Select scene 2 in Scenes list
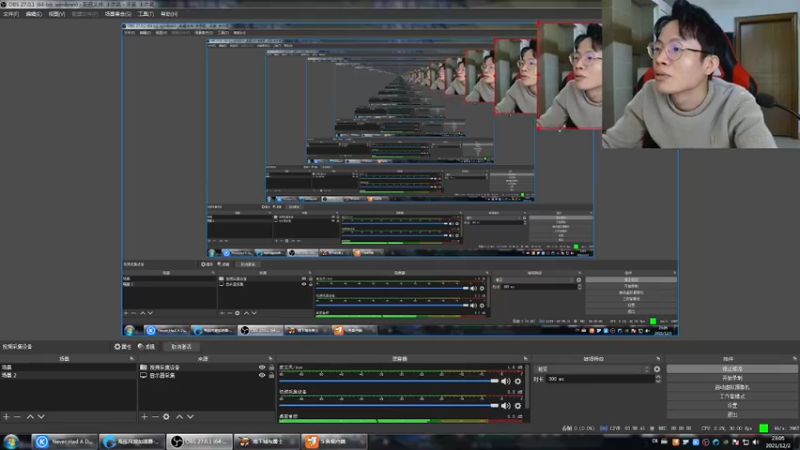 pos(68,375)
